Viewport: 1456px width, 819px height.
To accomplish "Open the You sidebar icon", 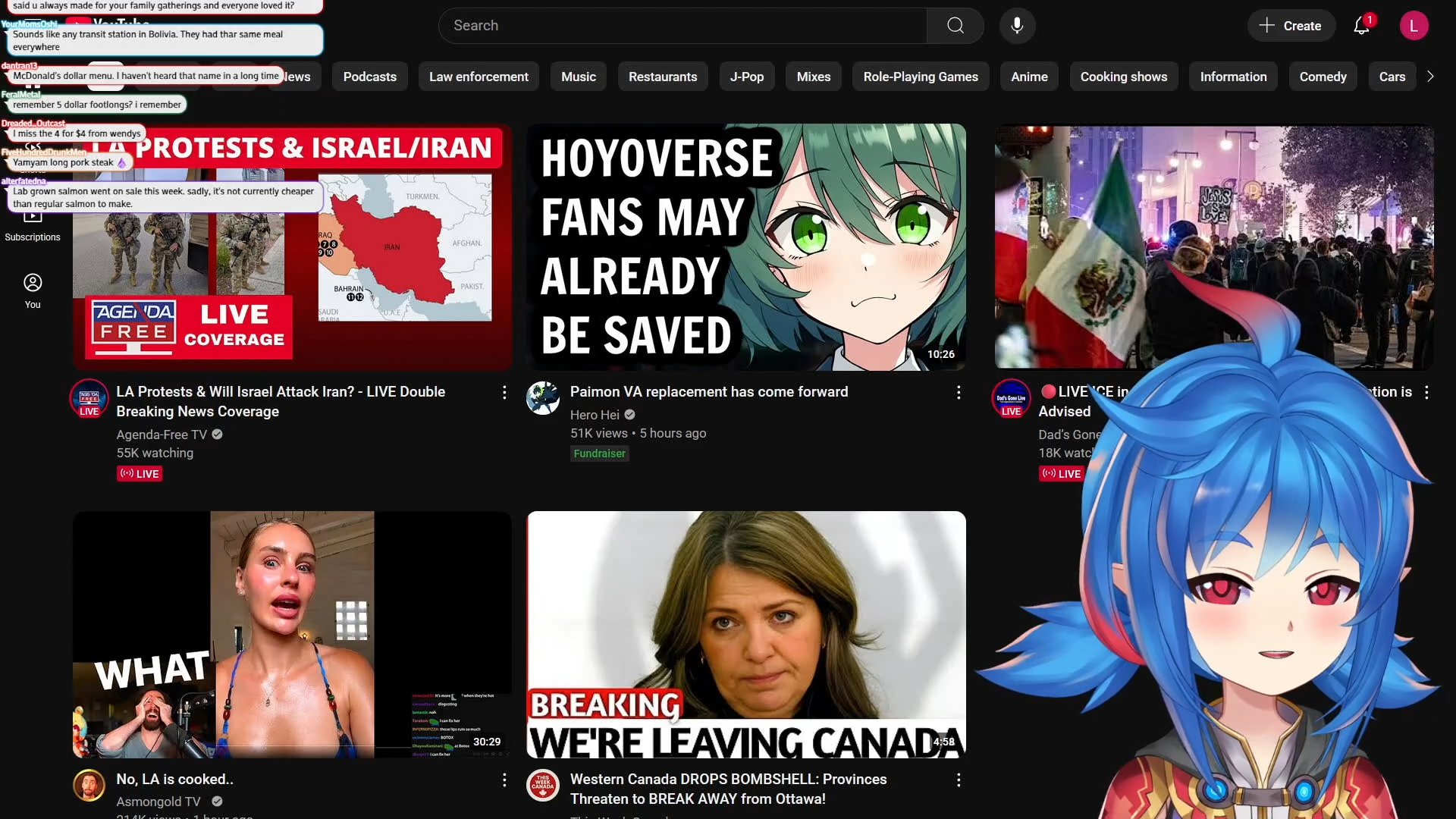I will point(33,291).
